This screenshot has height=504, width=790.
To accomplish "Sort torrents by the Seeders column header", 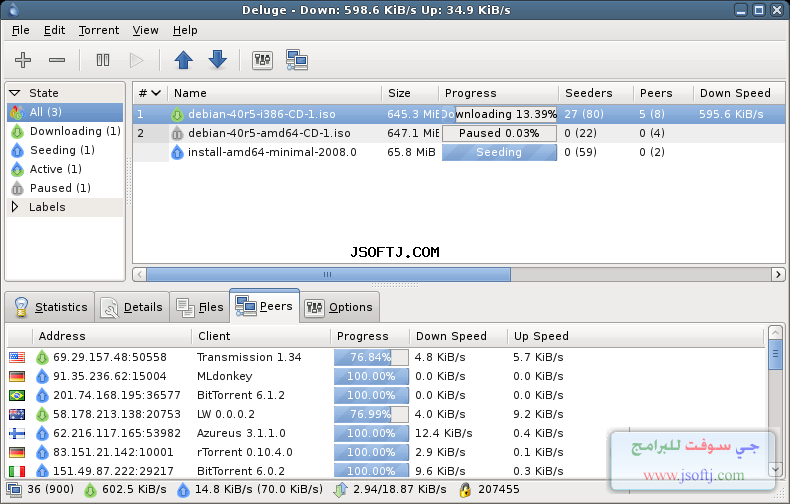I will tap(596, 93).
